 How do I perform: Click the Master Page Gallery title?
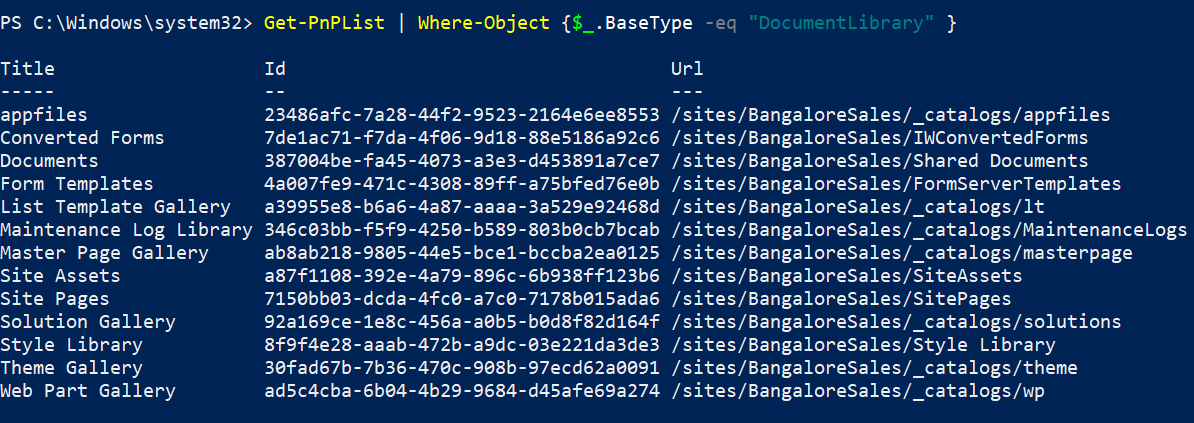[x=104, y=253]
